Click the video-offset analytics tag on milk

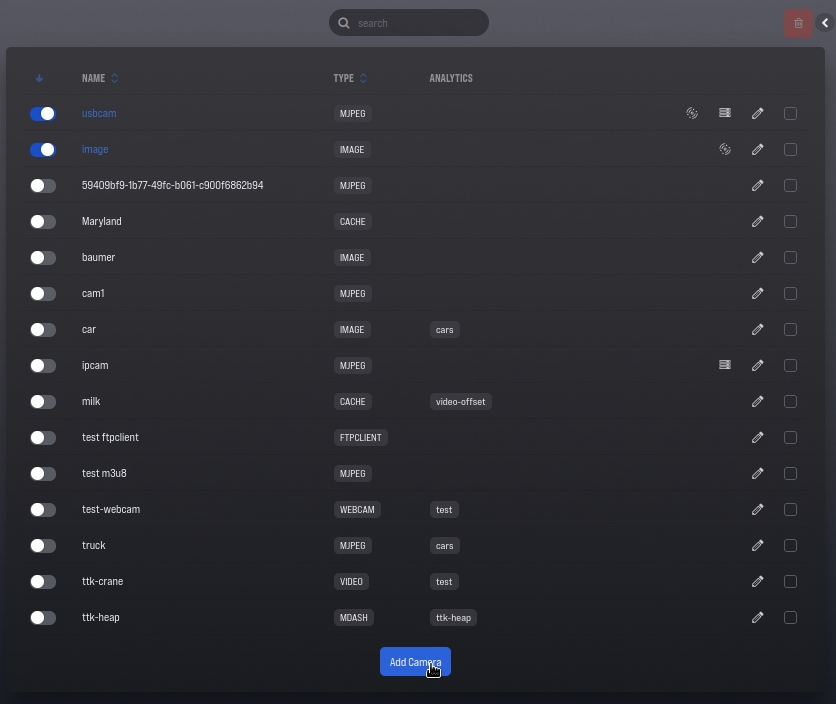460,402
